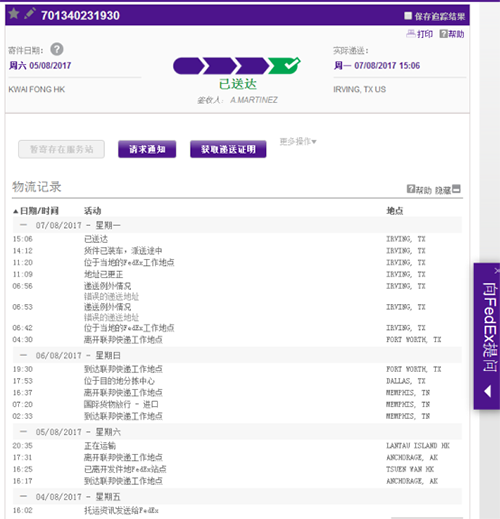Open the 更多操作 dropdown
This screenshot has width=500, height=519.
coord(298,142)
